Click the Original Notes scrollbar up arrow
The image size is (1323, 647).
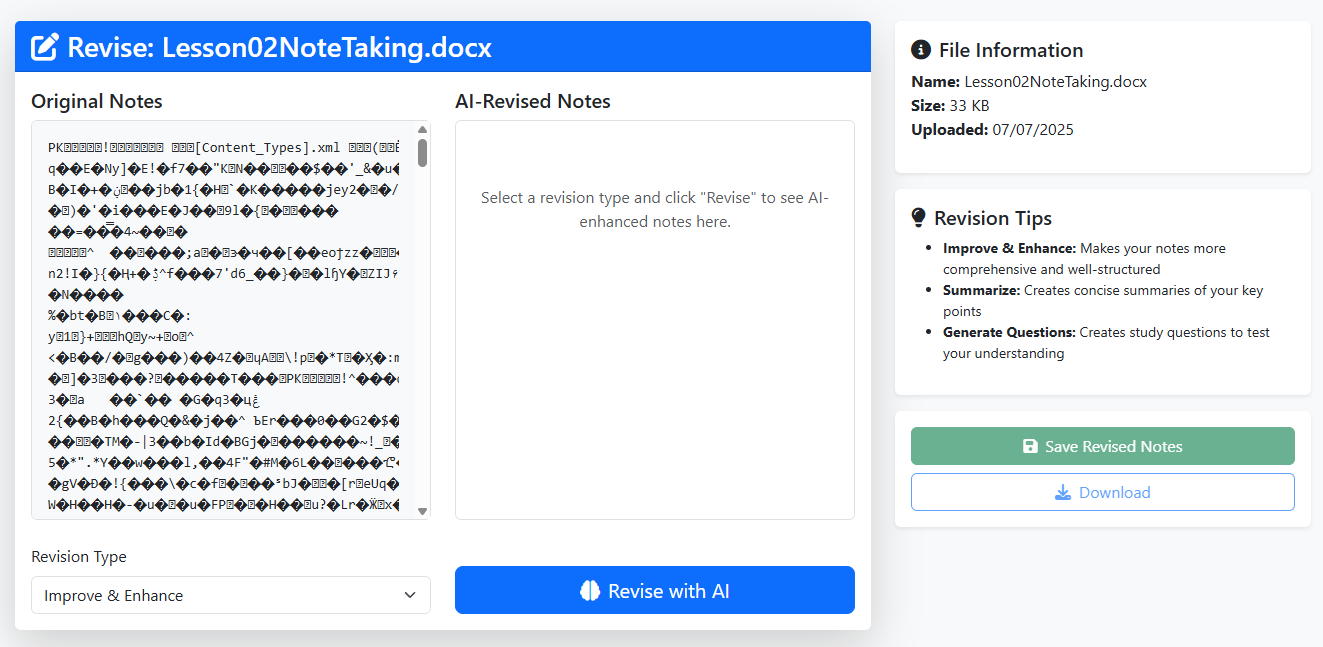422,129
